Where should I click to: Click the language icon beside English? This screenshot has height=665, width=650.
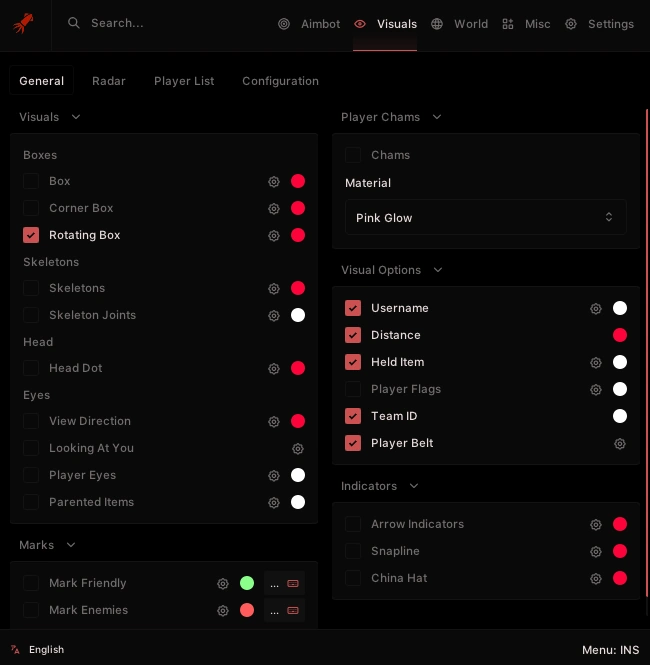tap(15, 649)
